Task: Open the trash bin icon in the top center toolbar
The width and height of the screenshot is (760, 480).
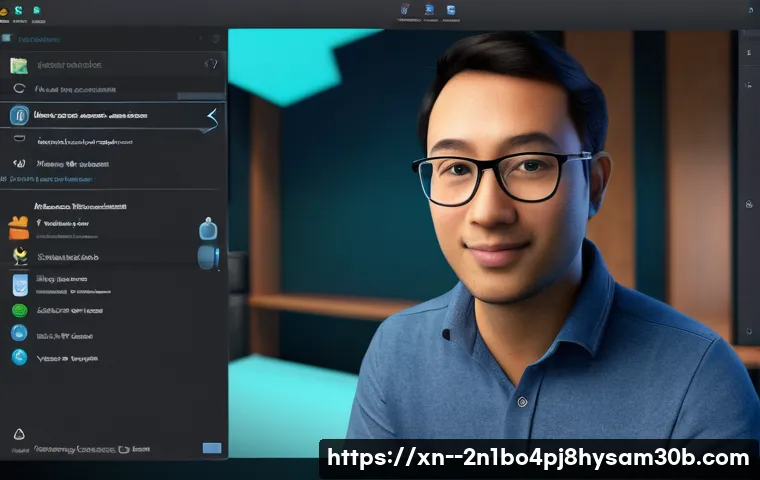Action: click(x=403, y=12)
